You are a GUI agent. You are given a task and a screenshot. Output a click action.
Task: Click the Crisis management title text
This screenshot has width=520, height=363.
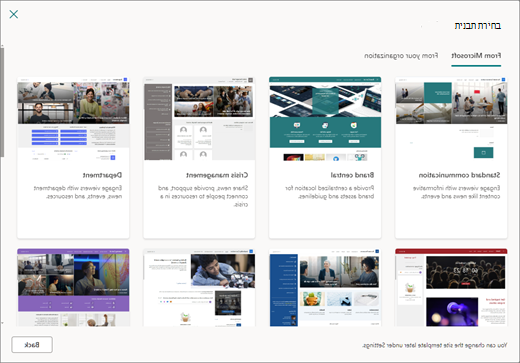(217, 175)
